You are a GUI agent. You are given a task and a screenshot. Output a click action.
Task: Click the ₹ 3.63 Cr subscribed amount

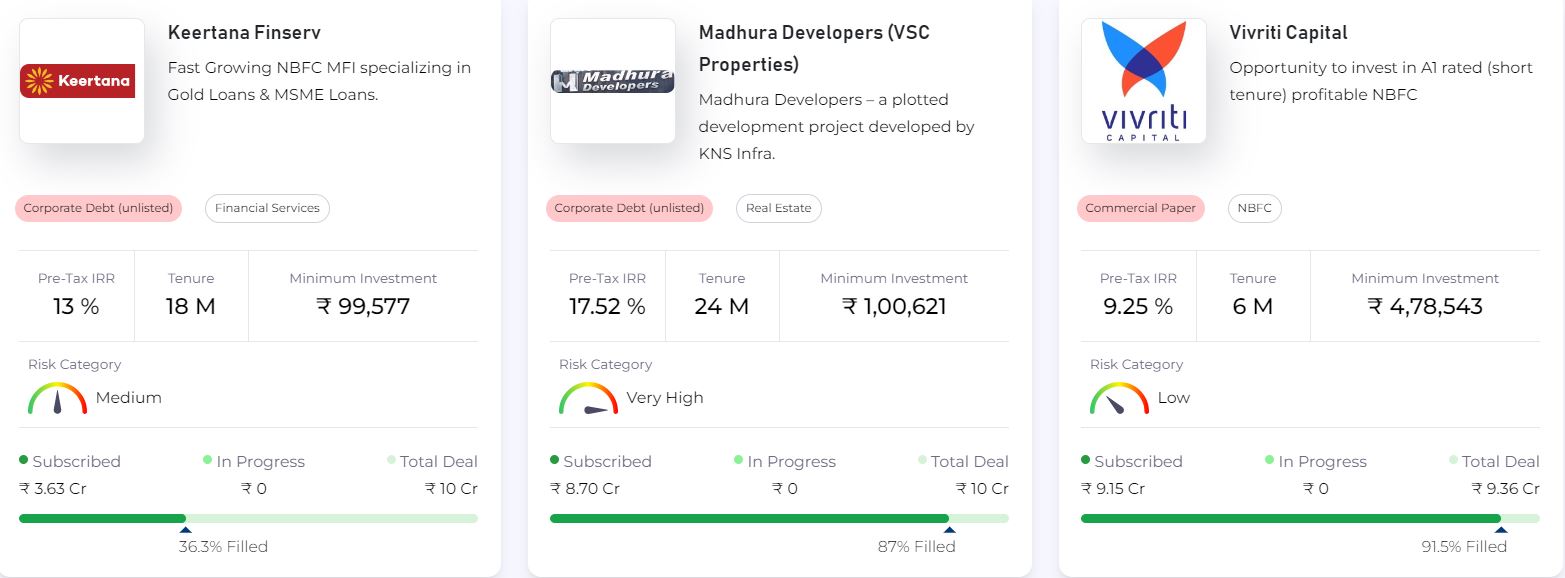point(54,489)
